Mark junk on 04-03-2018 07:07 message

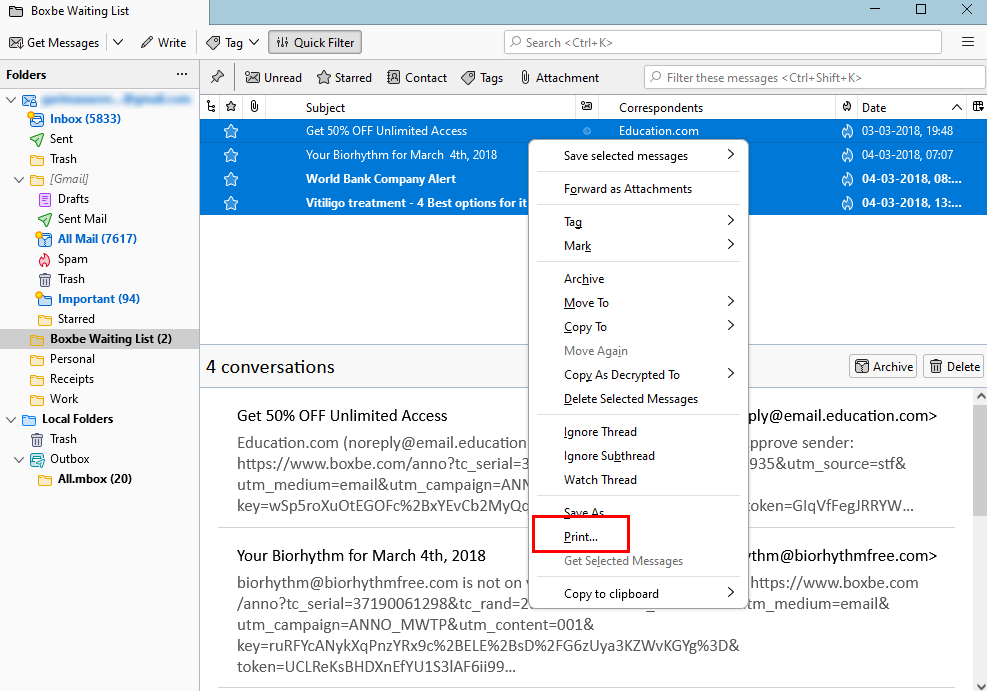[847, 155]
